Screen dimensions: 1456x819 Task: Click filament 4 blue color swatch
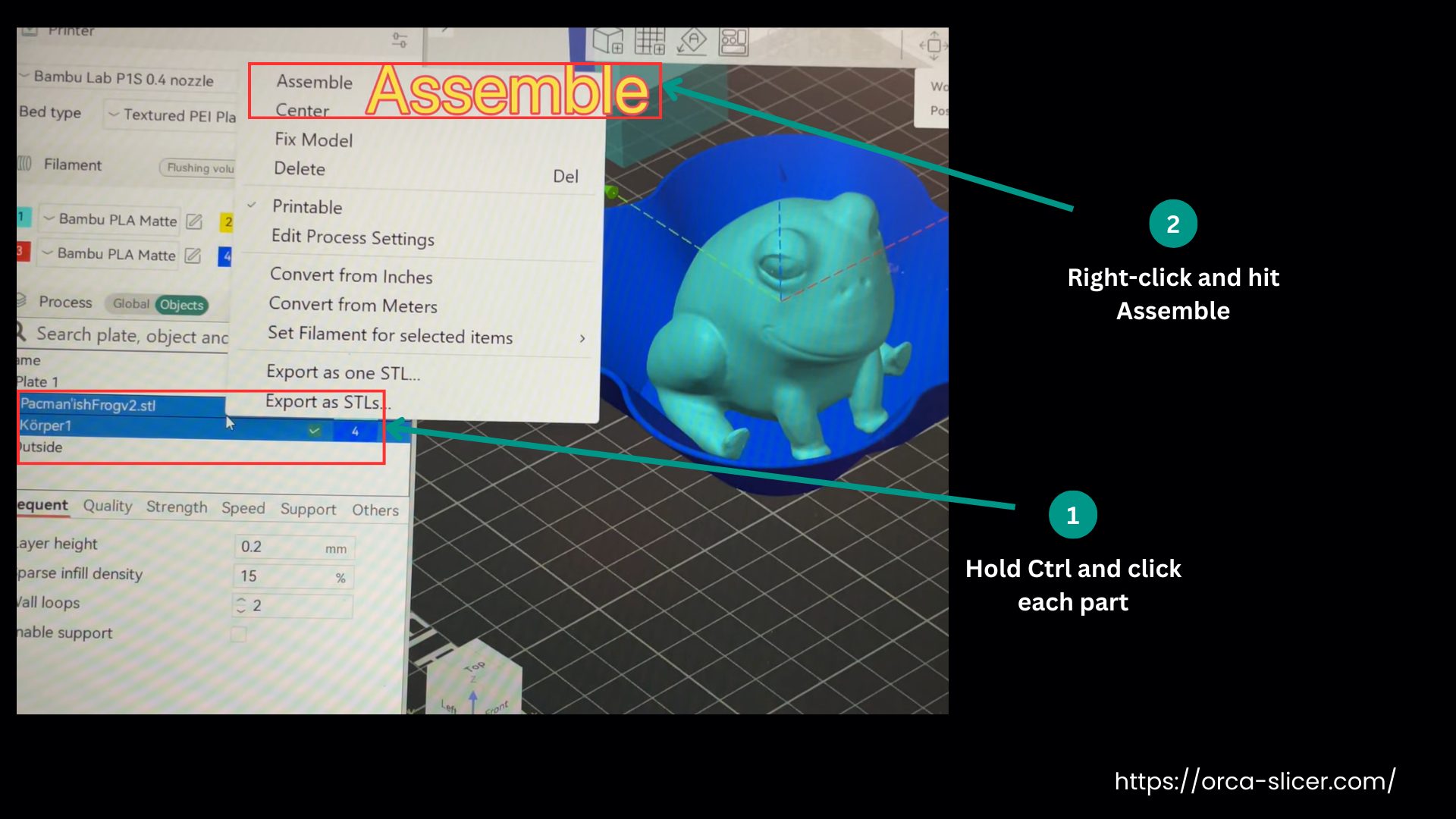[225, 256]
